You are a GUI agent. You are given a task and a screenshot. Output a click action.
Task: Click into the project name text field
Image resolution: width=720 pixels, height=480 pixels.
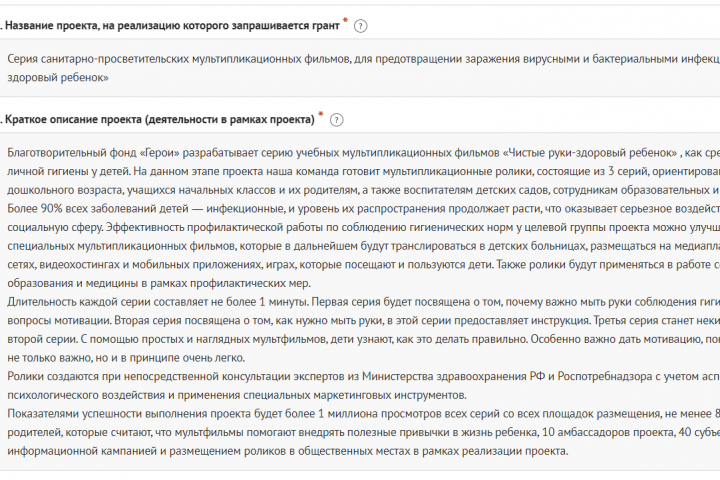tap(360, 68)
